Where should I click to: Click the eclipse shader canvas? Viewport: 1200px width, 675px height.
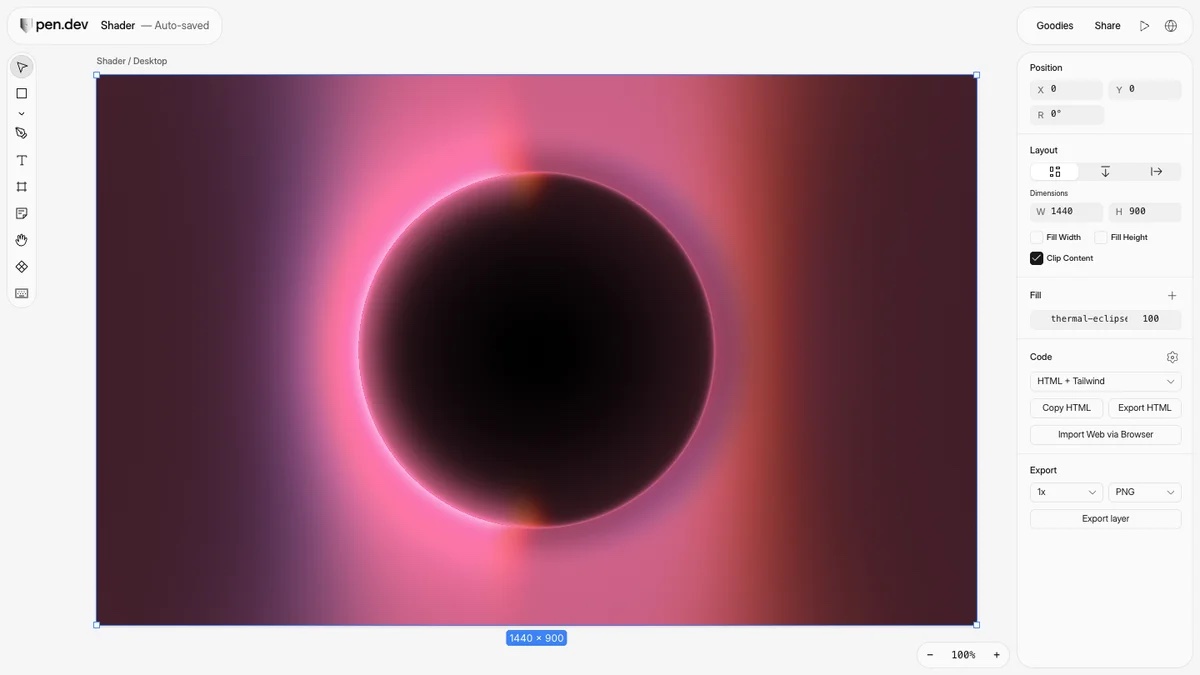(x=536, y=350)
